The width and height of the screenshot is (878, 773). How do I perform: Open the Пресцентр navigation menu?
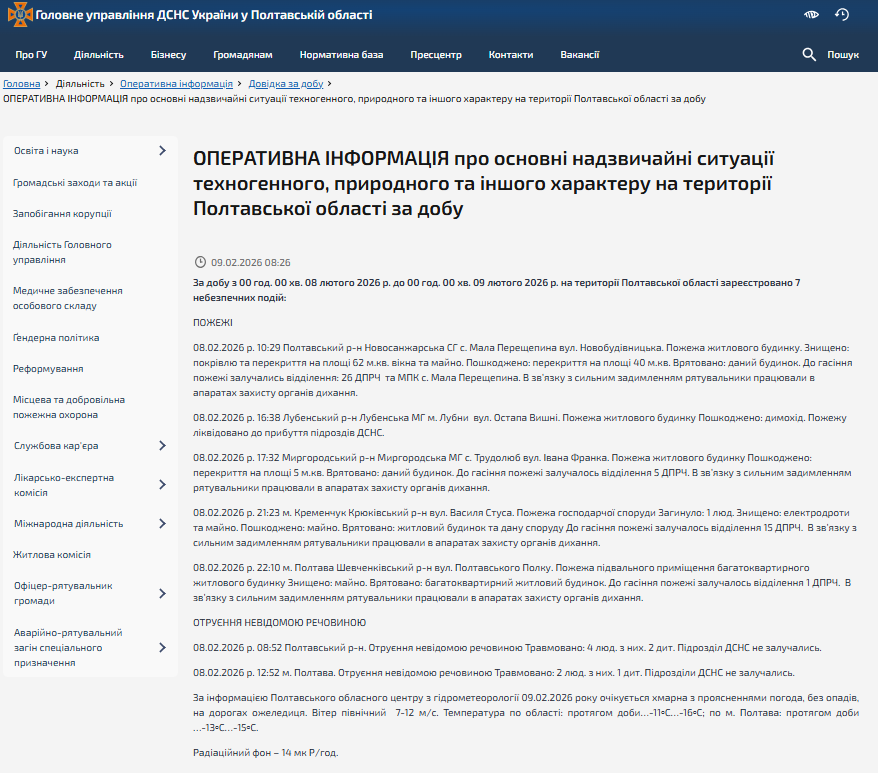tap(436, 55)
